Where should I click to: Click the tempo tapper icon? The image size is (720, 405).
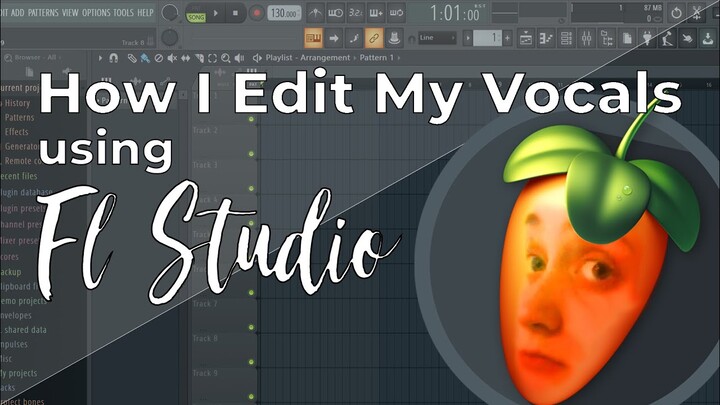click(x=667, y=39)
